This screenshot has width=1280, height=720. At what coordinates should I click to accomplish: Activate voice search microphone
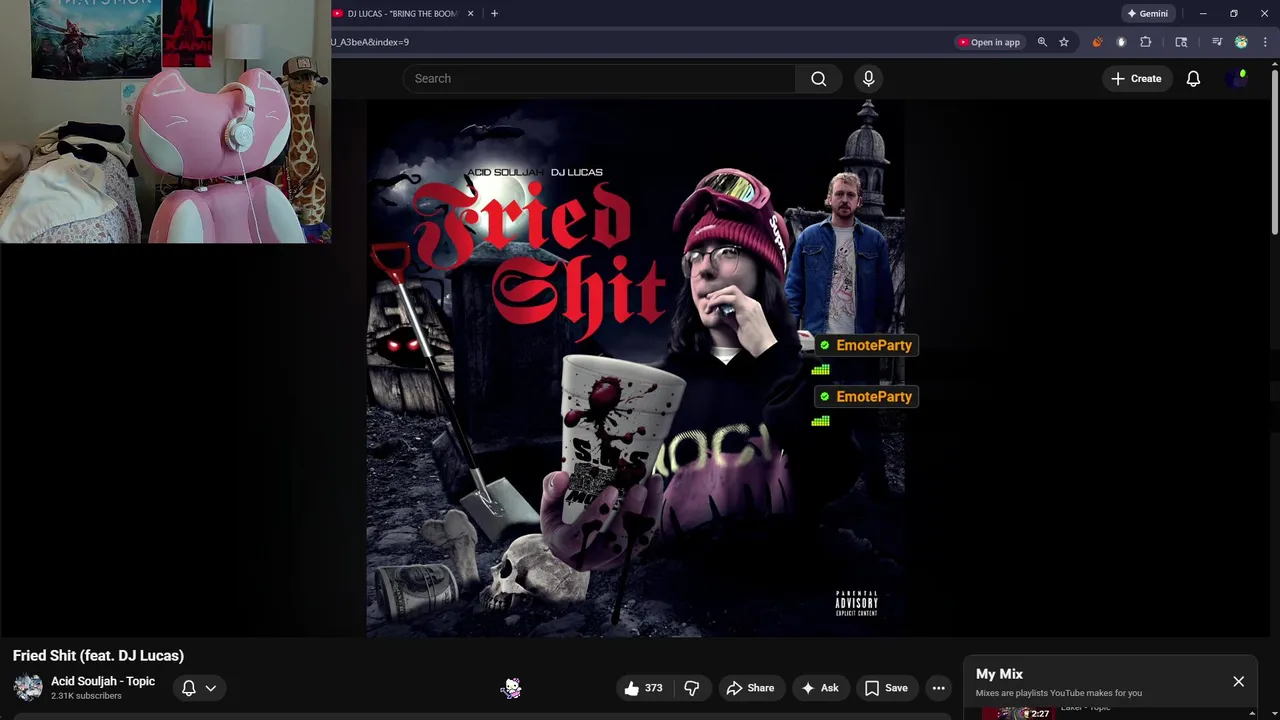pyautogui.click(x=868, y=78)
